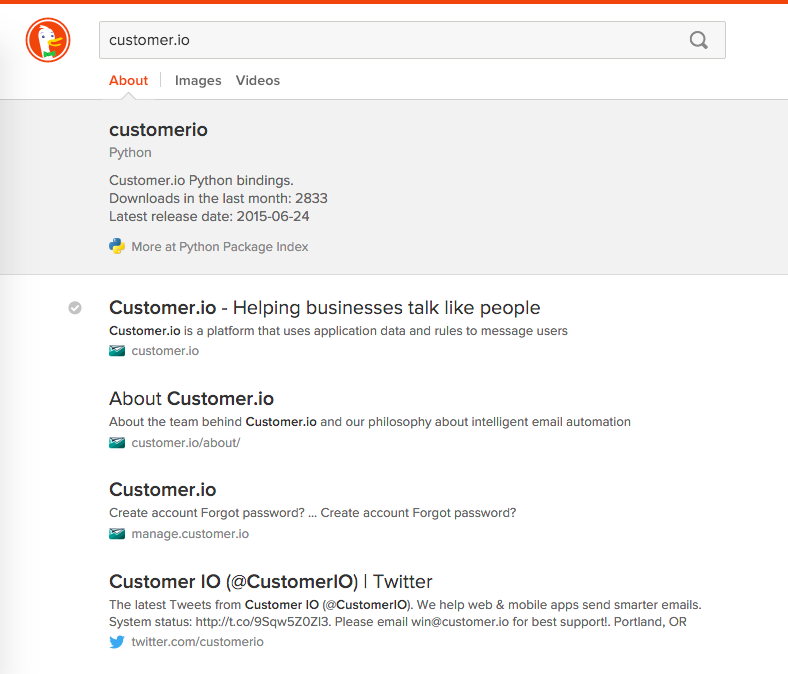Switch to the Videos tab
The height and width of the screenshot is (674, 788).
(x=258, y=80)
